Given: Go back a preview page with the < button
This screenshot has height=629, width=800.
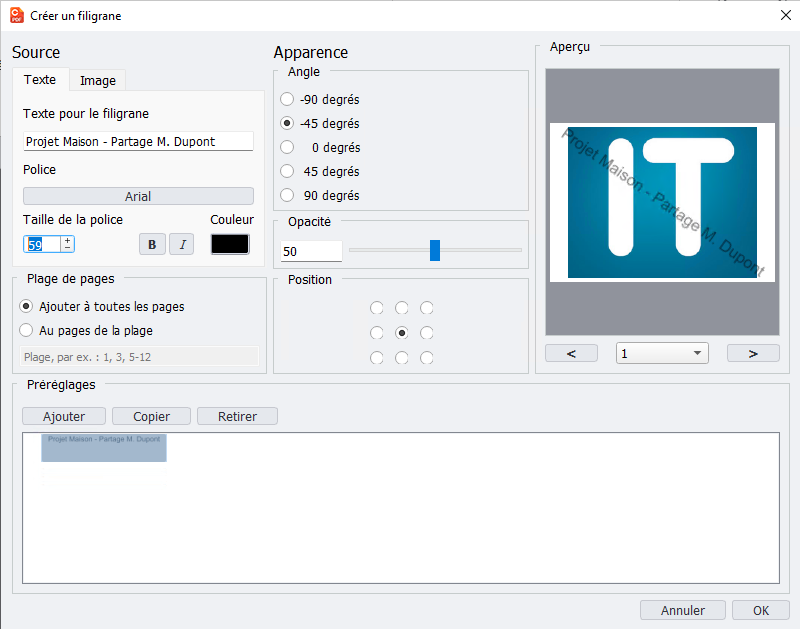Looking at the screenshot, I should (571, 352).
